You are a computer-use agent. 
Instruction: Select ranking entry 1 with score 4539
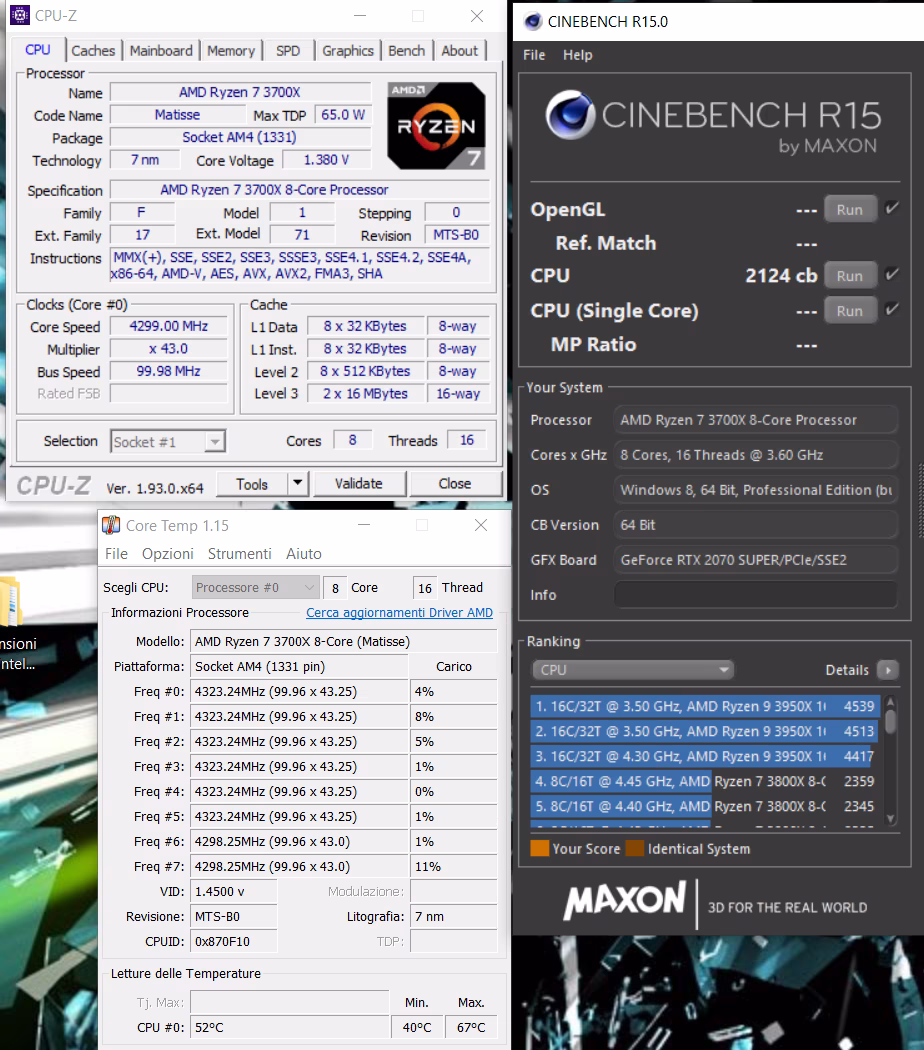tap(704, 706)
